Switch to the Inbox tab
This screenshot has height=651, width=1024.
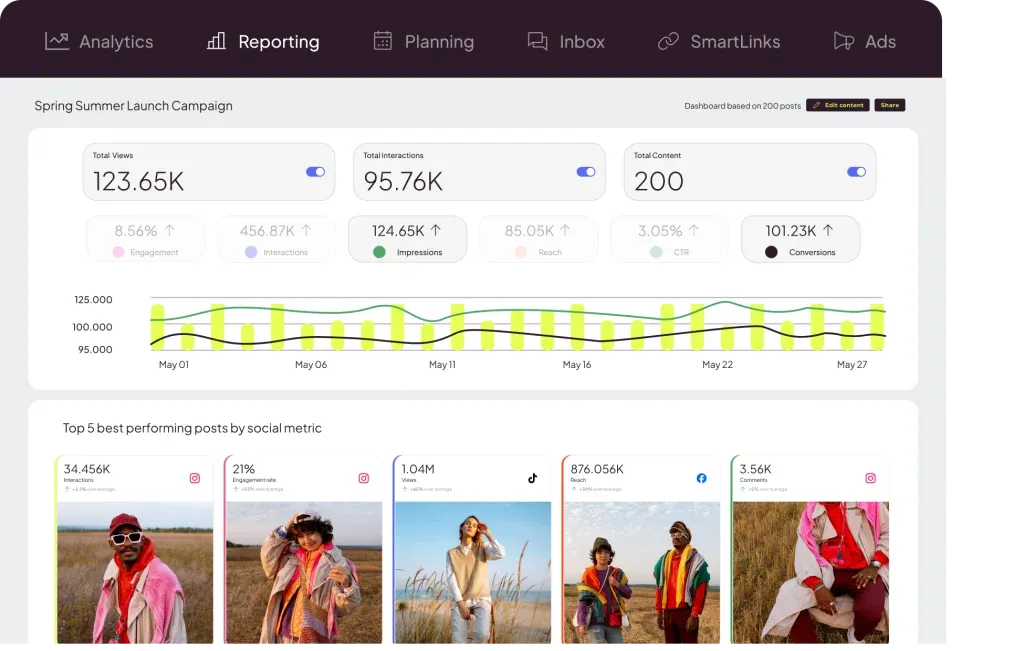(566, 41)
